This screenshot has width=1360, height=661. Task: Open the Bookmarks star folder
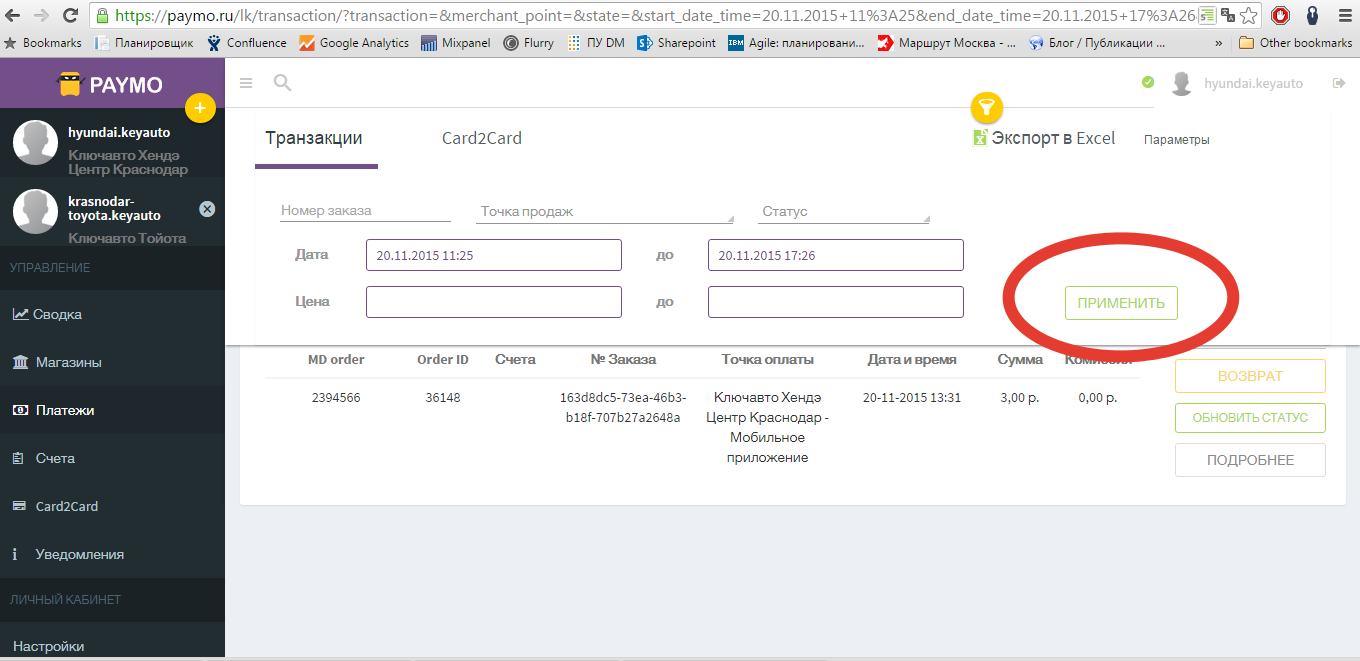pyautogui.click(x=44, y=43)
